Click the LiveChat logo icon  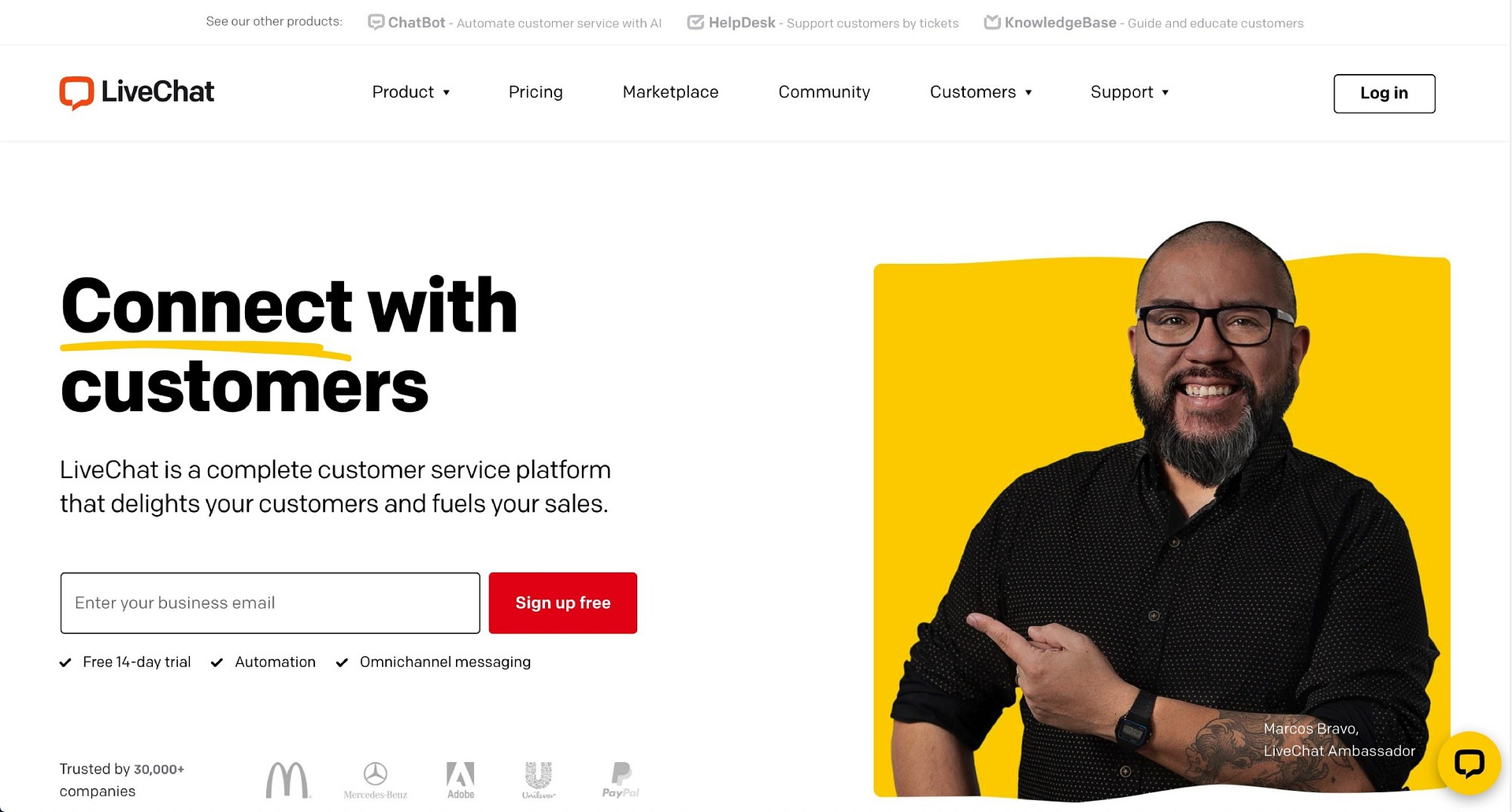coord(76,93)
